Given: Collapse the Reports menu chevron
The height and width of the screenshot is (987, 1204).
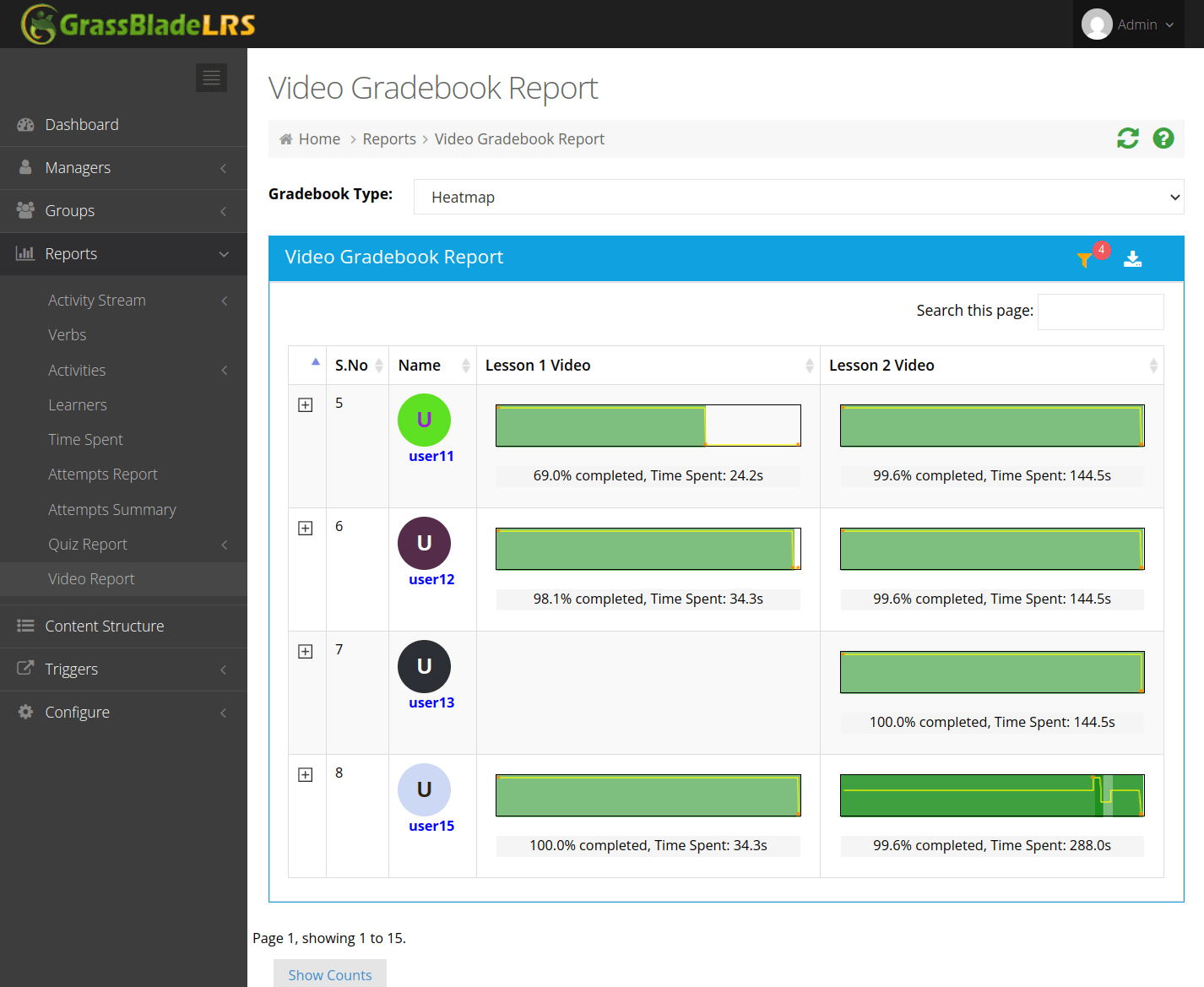Looking at the screenshot, I should click(224, 254).
